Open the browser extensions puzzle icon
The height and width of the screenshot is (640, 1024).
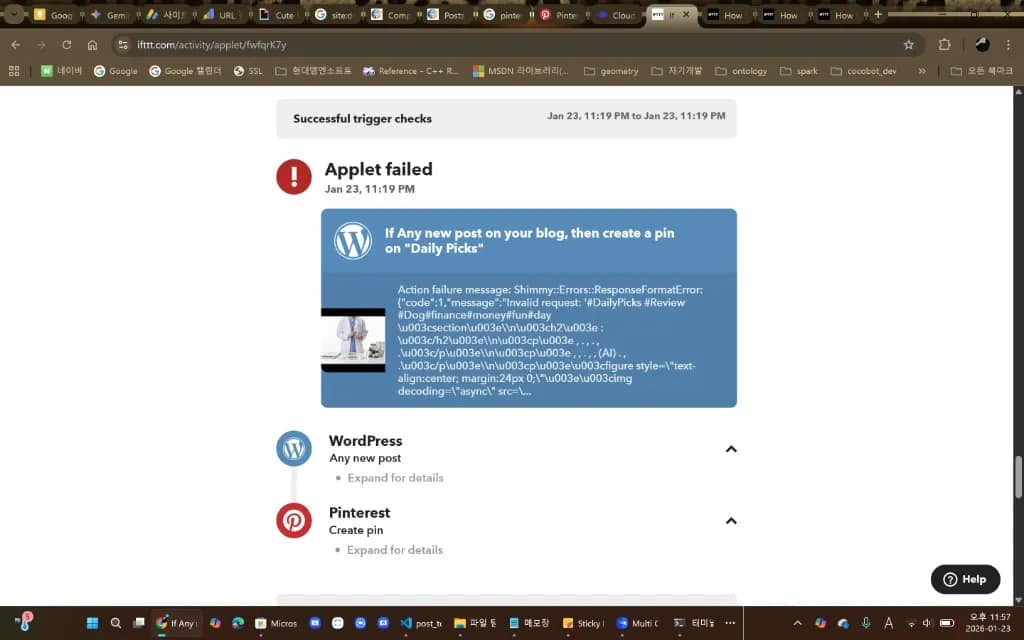(944, 45)
